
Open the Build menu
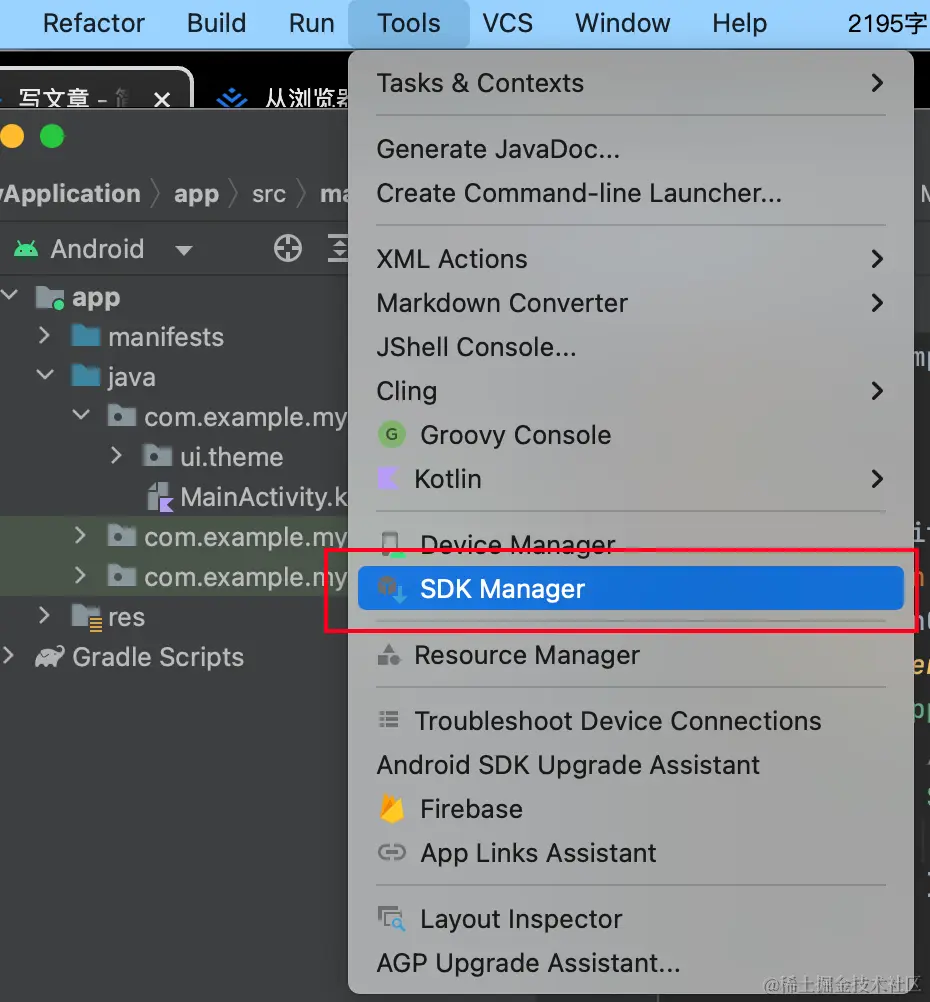[x=216, y=24]
